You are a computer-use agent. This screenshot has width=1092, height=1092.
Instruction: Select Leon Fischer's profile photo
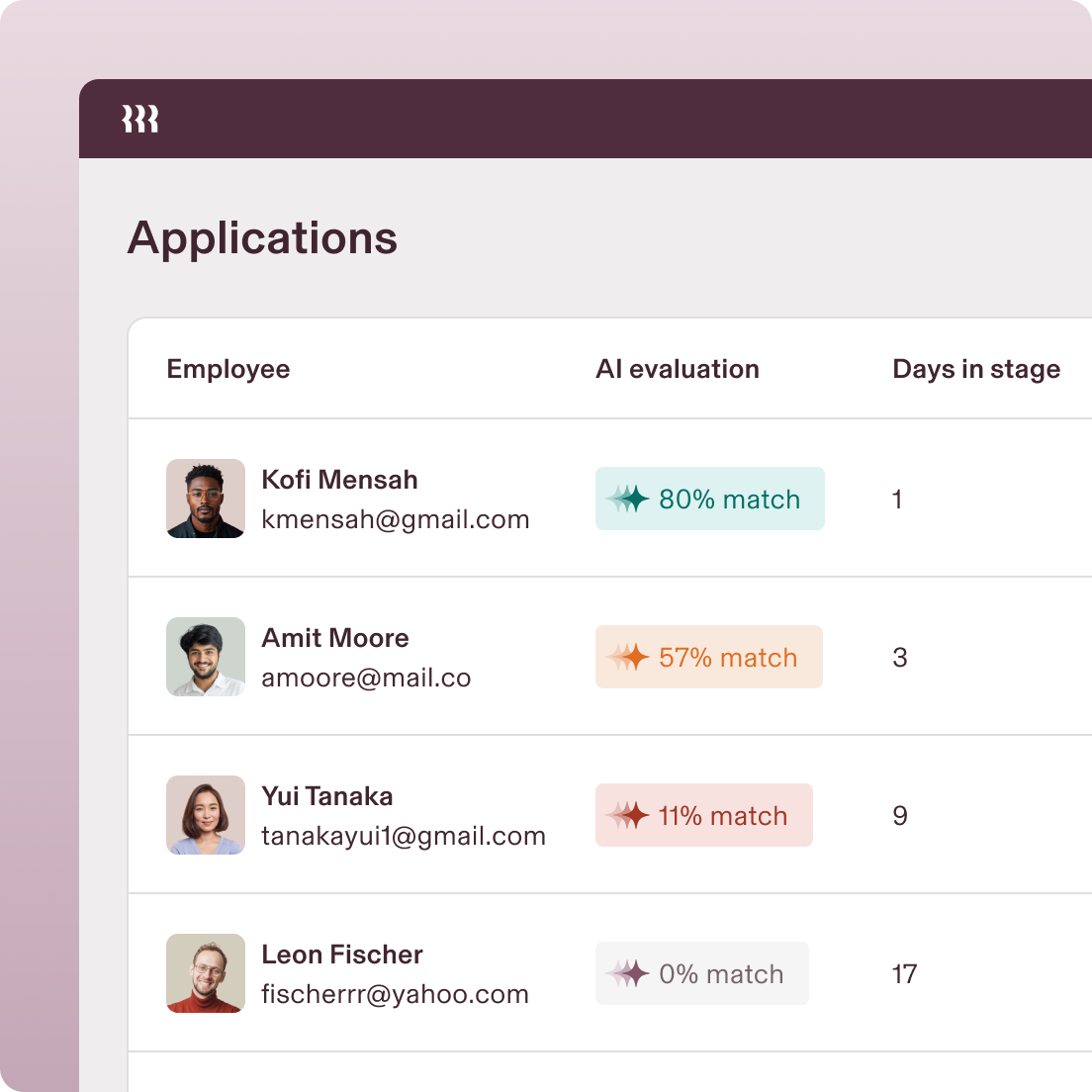pyautogui.click(x=205, y=973)
